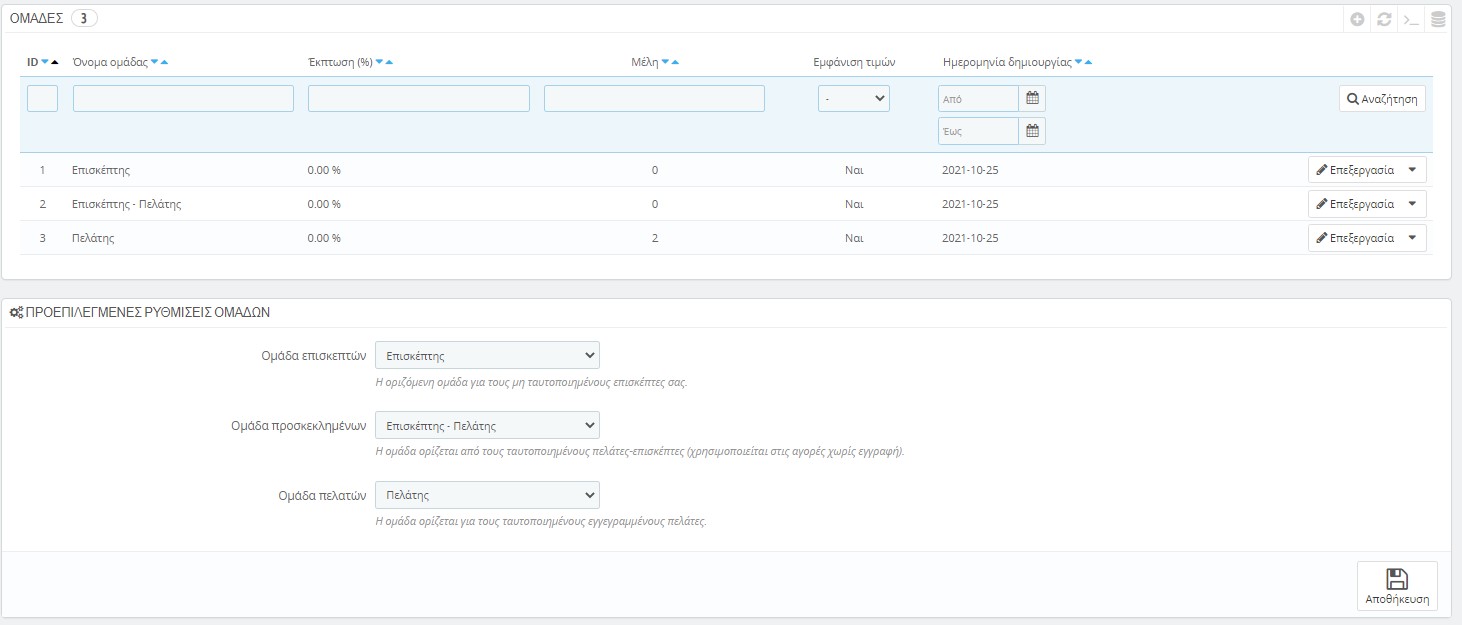Expand action menu for Επισκέπτης row

(1412, 170)
